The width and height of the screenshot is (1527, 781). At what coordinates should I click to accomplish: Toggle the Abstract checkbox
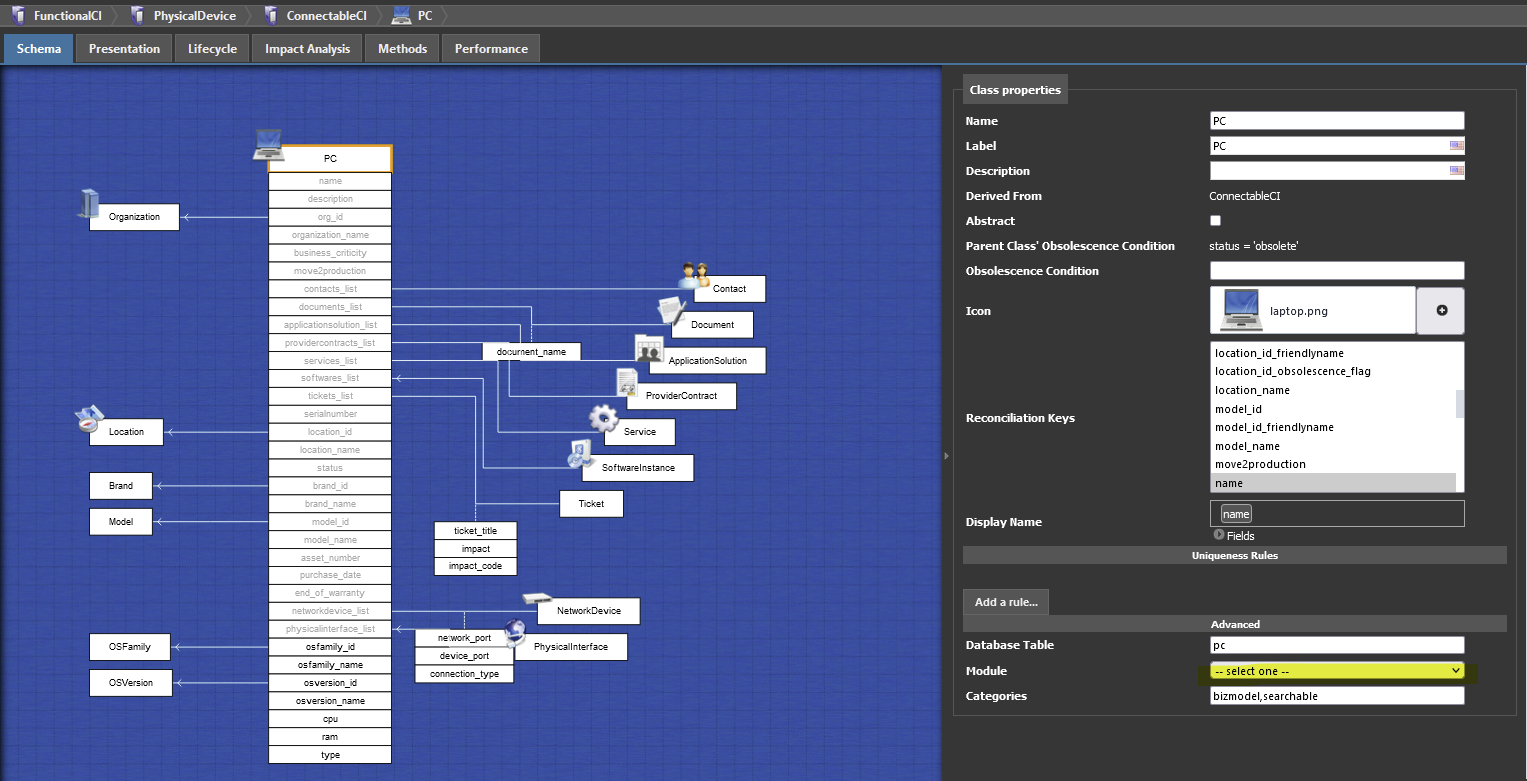(x=1216, y=221)
